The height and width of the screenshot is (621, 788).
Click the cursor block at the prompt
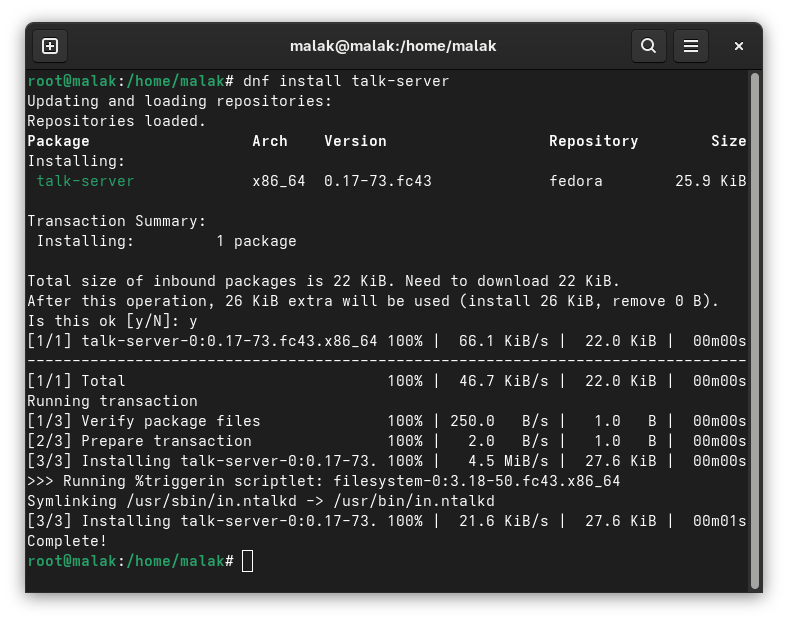247,561
